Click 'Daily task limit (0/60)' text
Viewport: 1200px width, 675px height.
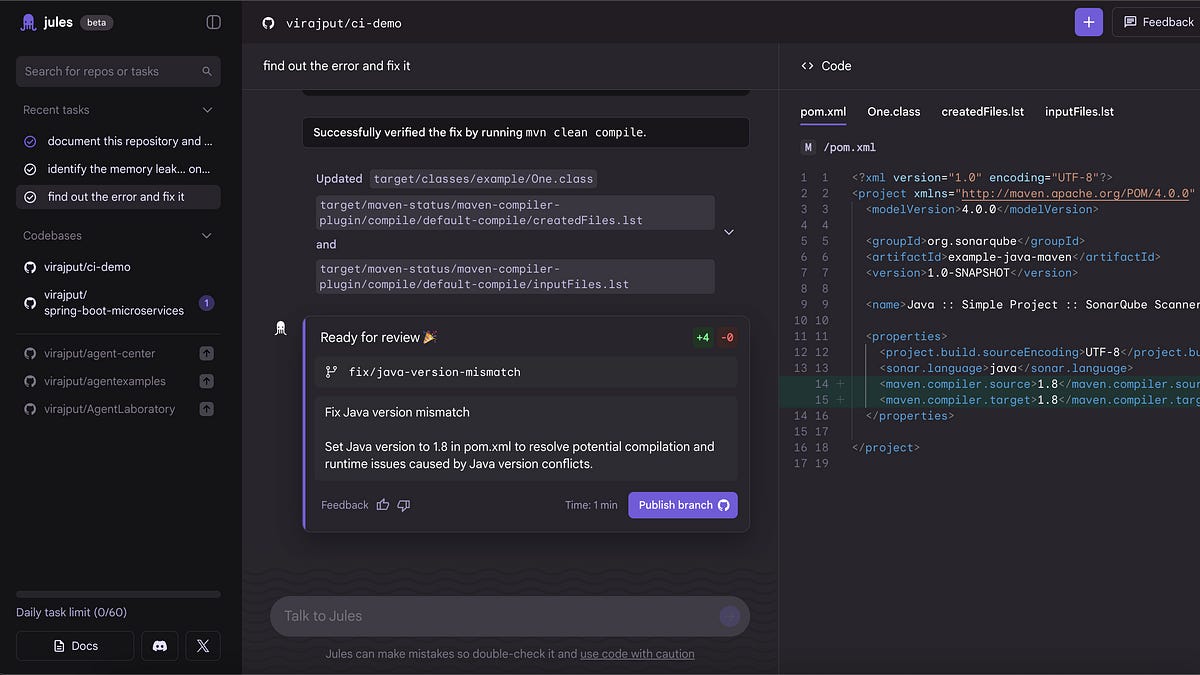(x=71, y=612)
